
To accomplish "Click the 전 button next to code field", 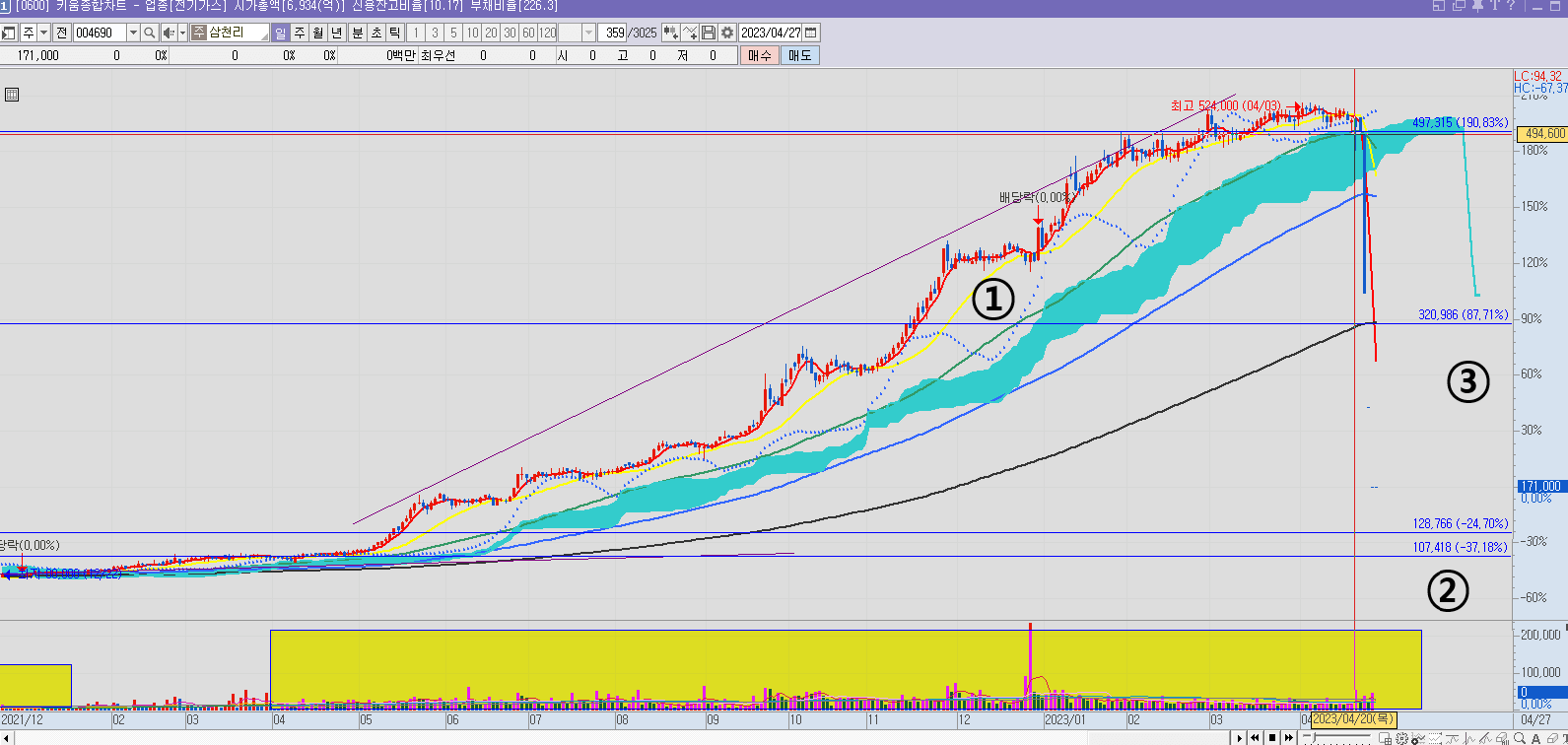I will coord(61,33).
